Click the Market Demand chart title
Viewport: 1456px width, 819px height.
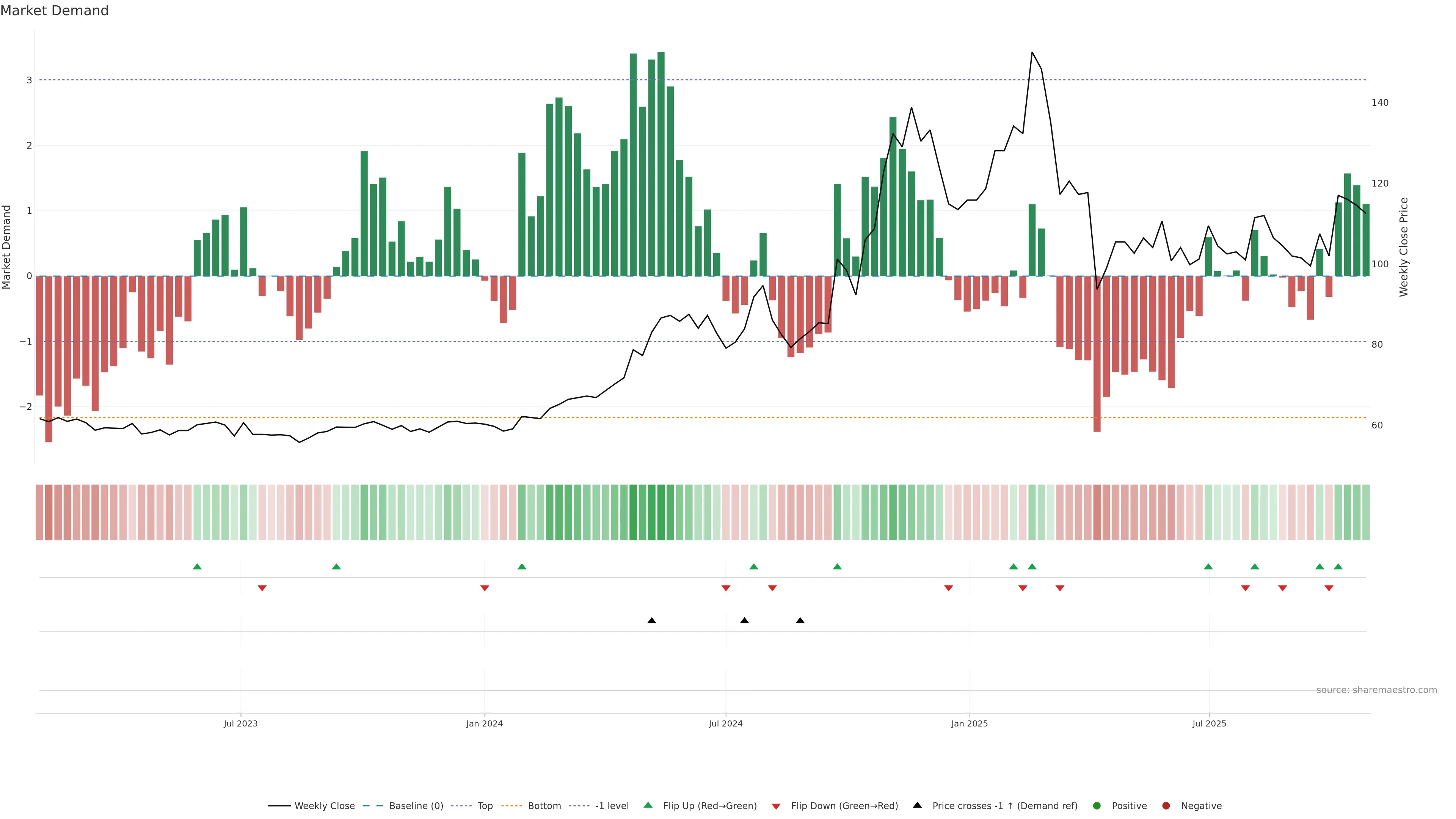tap(54, 11)
